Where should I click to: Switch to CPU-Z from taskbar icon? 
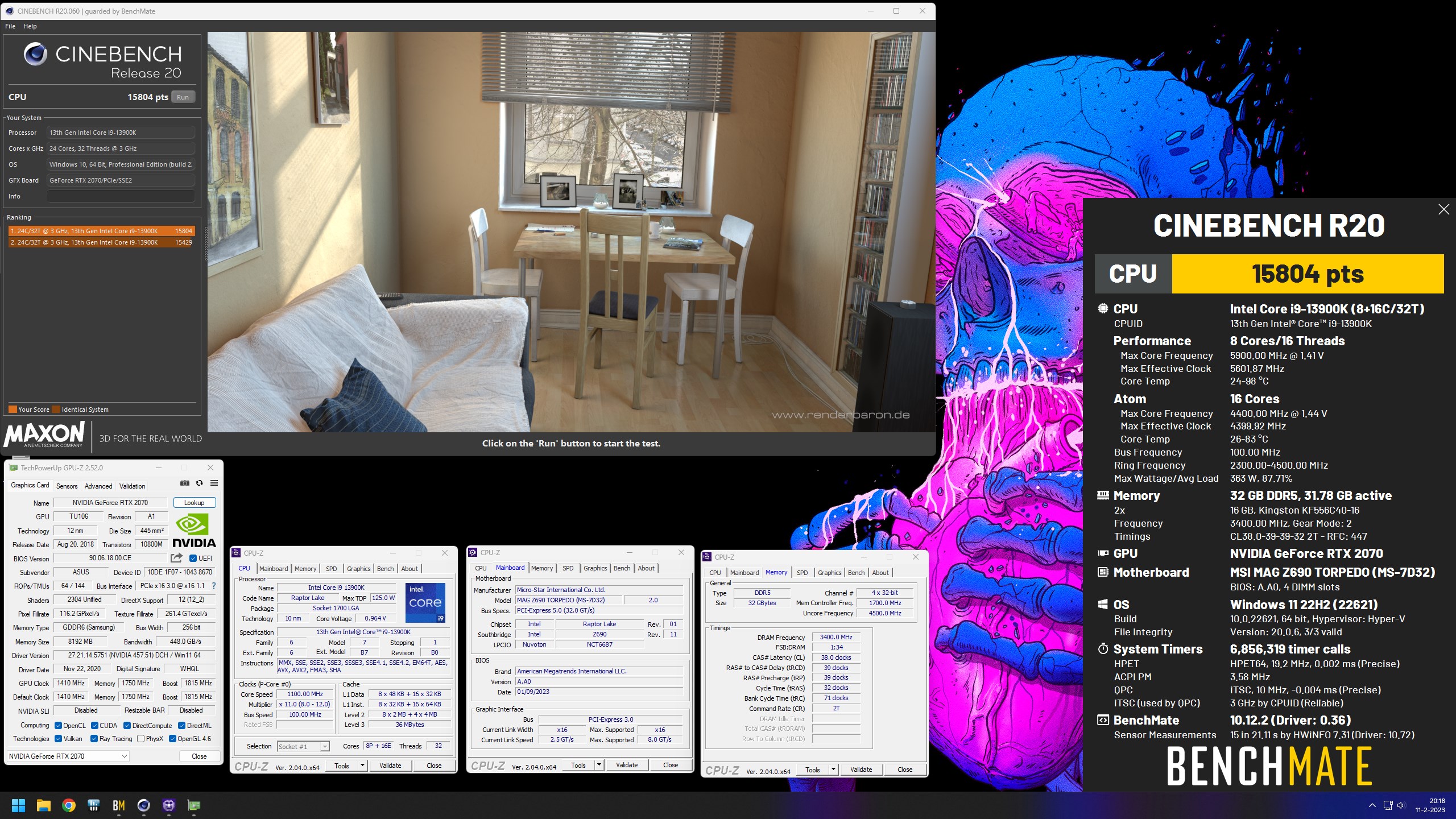(x=168, y=805)
